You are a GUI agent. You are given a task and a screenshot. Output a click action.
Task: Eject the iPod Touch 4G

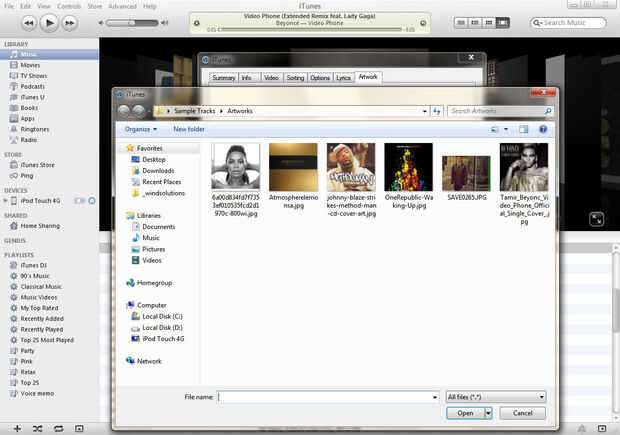coord(92,201)
